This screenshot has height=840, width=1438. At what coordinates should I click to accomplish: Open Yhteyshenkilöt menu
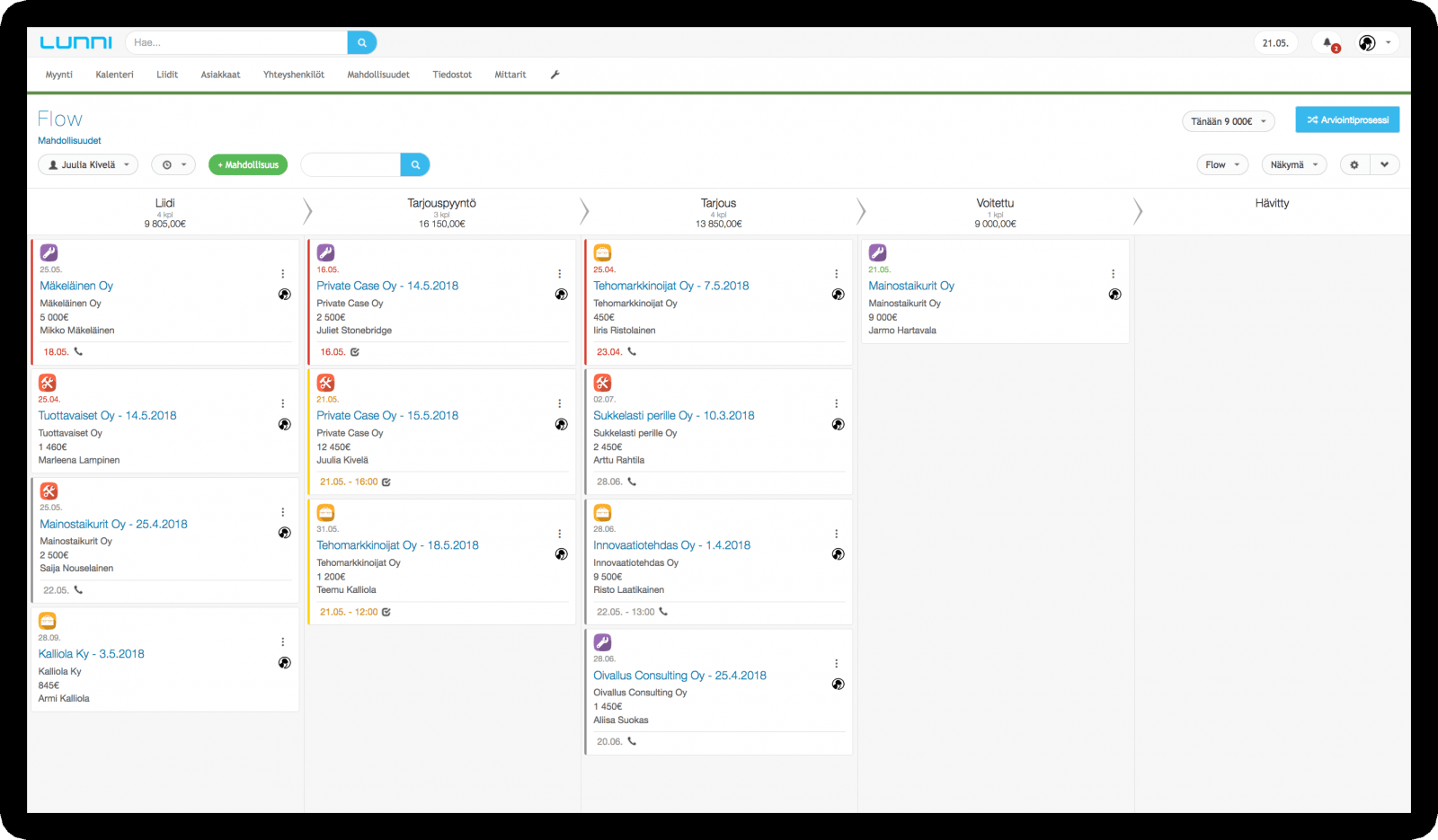(x=294, y=75)
